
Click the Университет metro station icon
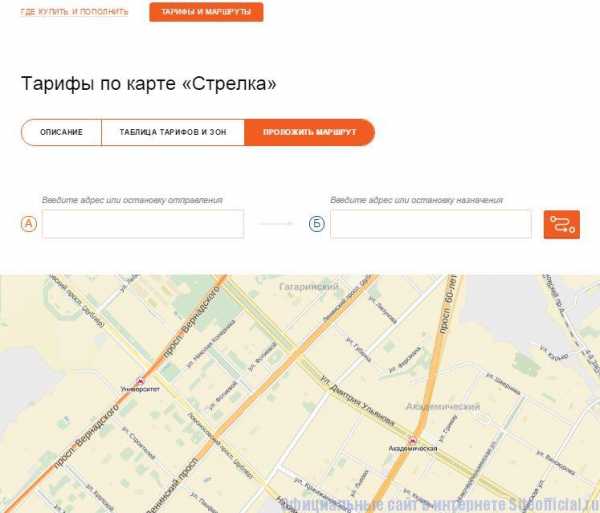(x=140, y=381)
